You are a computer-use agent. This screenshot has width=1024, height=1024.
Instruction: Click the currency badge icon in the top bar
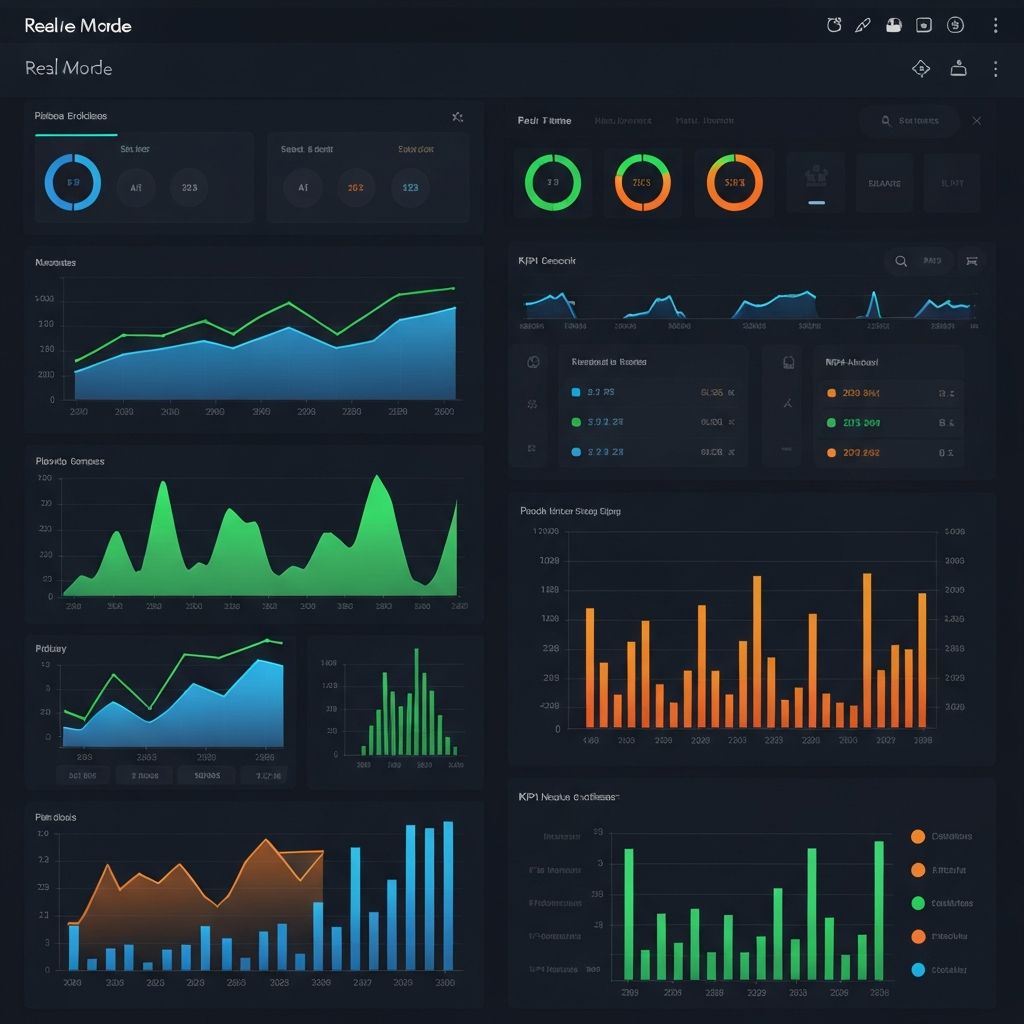[x=955, y=25]
